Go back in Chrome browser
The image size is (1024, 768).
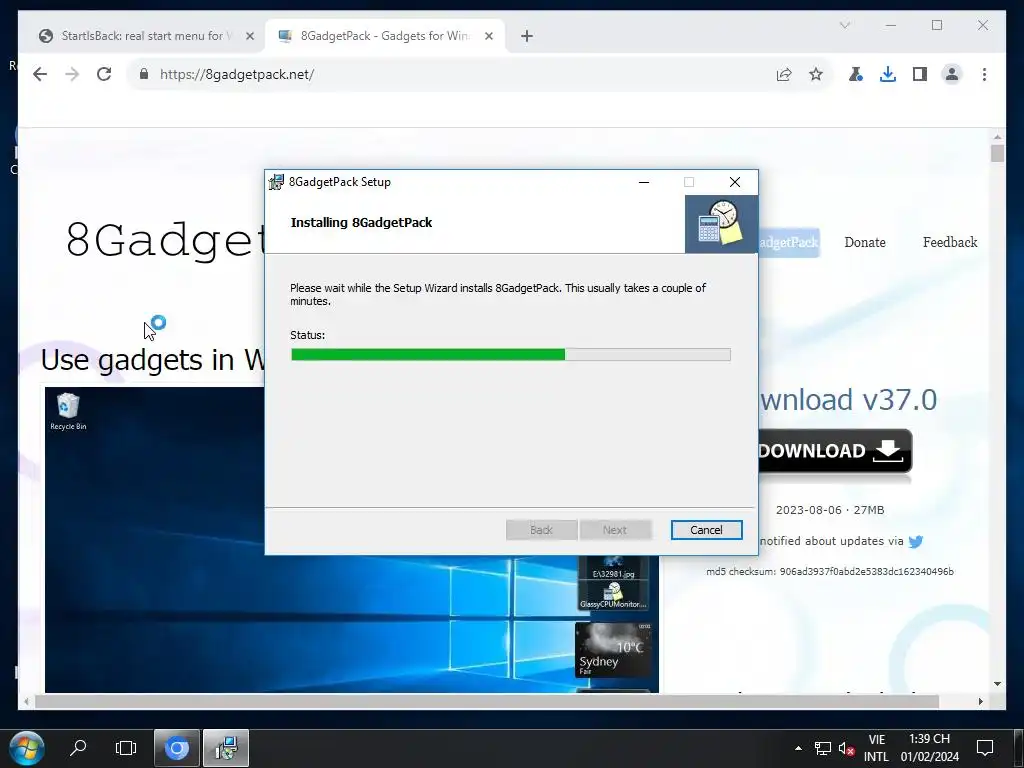(x=40, y=74)
